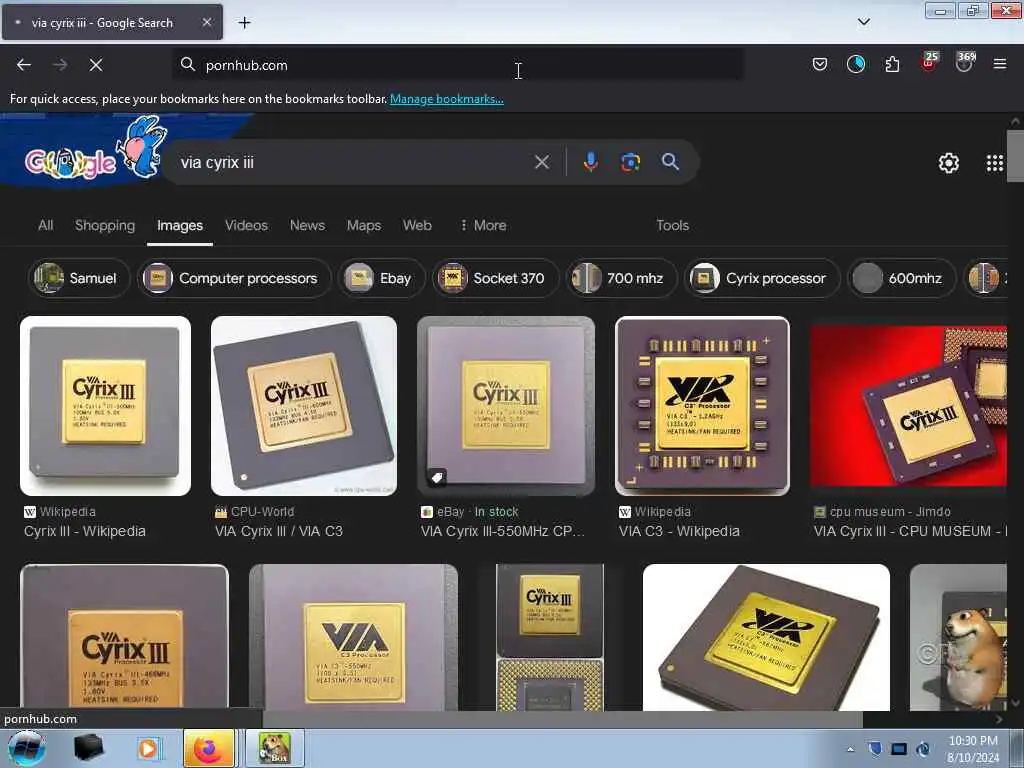Search by image with the camera lens
The height and width of the screenshot is (768, 1024).
point(630,162)
